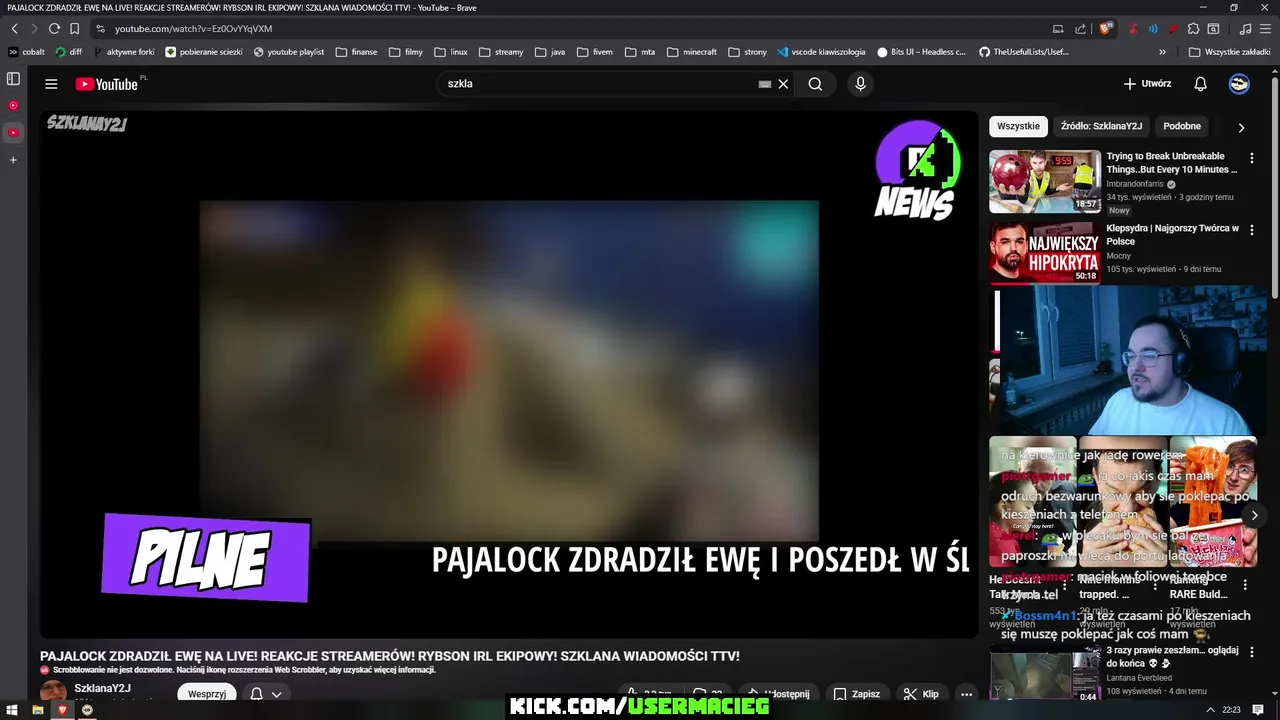Open the Największy Hipokryta thumbnail
Viewport: 1280px width, 720px height.
point(1045,253)
